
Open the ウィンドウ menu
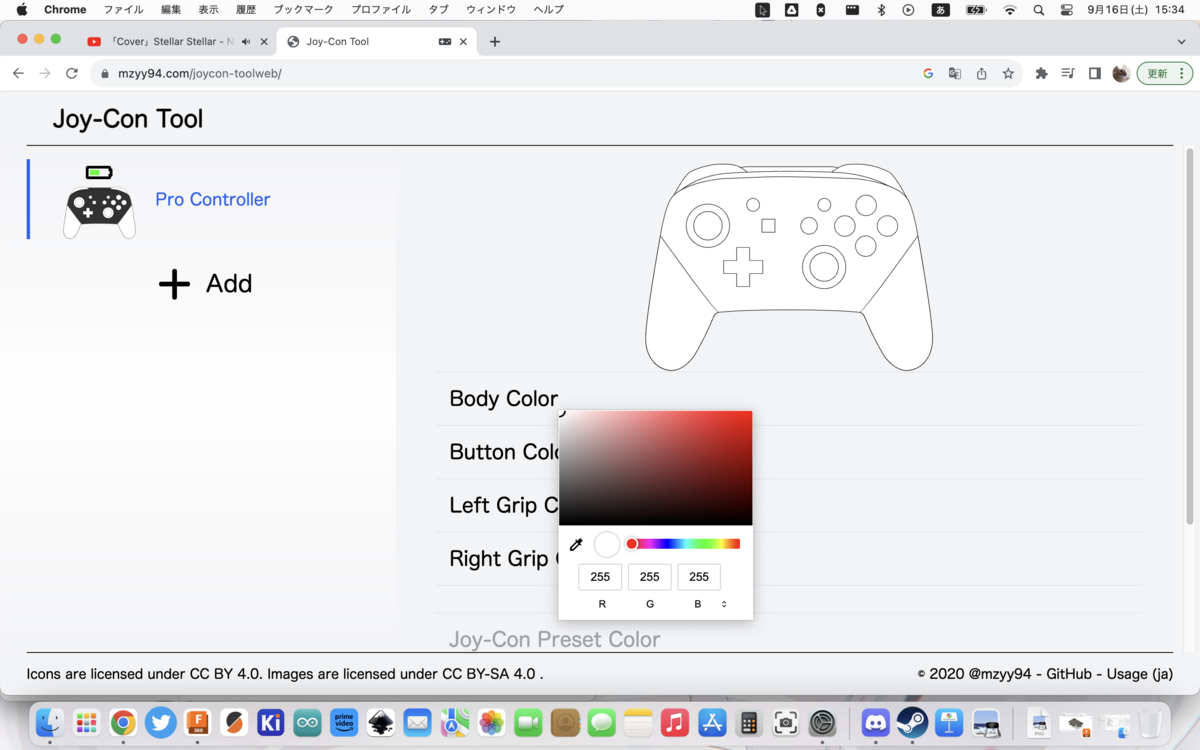(x=491, y=10)
